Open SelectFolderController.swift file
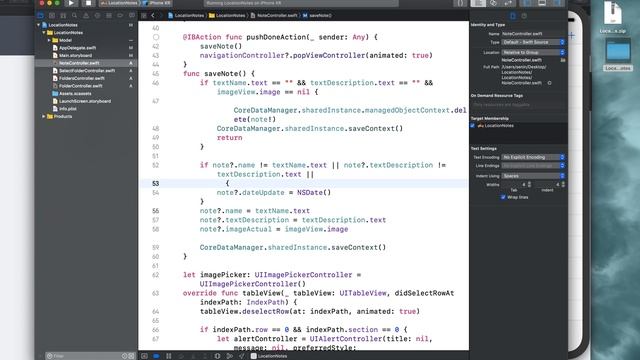Image resolution: width=640 pixels, height=360 pixels. 87,71
